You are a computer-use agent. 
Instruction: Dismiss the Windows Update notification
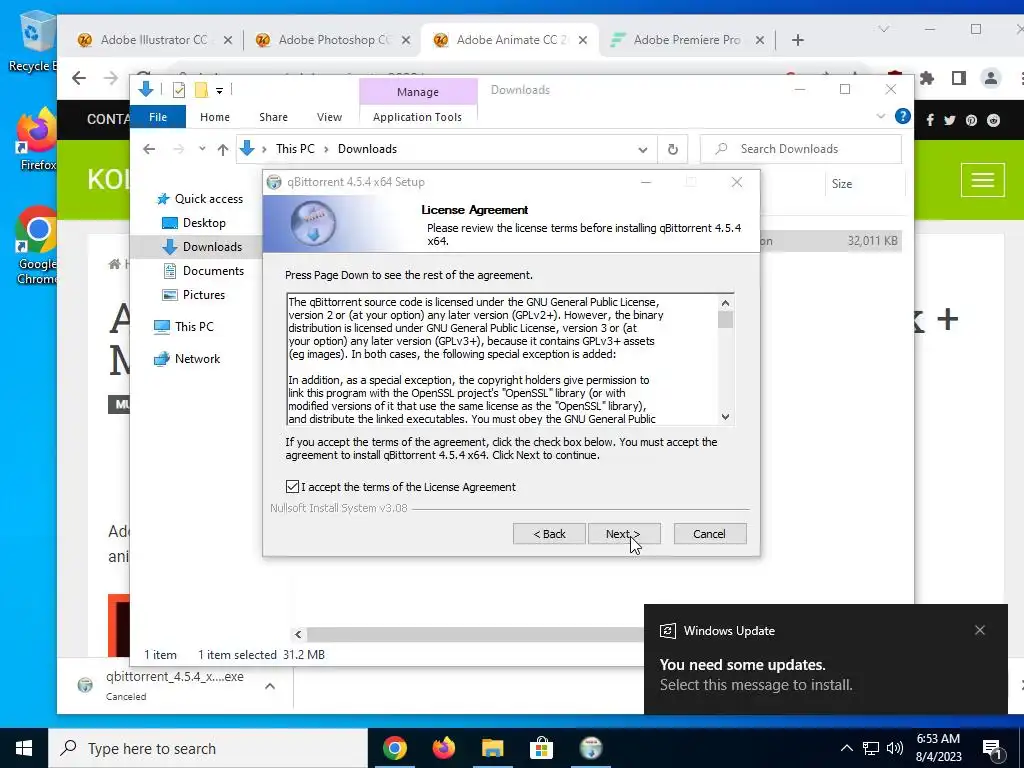[980, 630]
